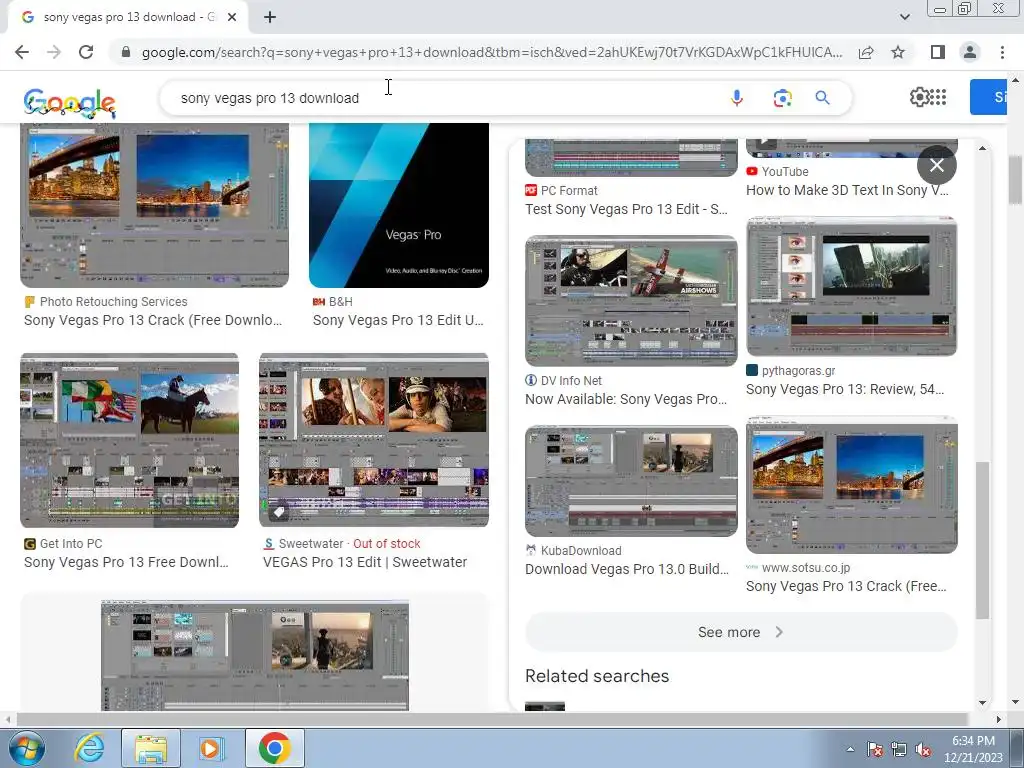Screen dimensions: 1024x768
Task: Click VEGAS Pro 13 Edit | Sweetwater link
Action: tap(364, 562)
